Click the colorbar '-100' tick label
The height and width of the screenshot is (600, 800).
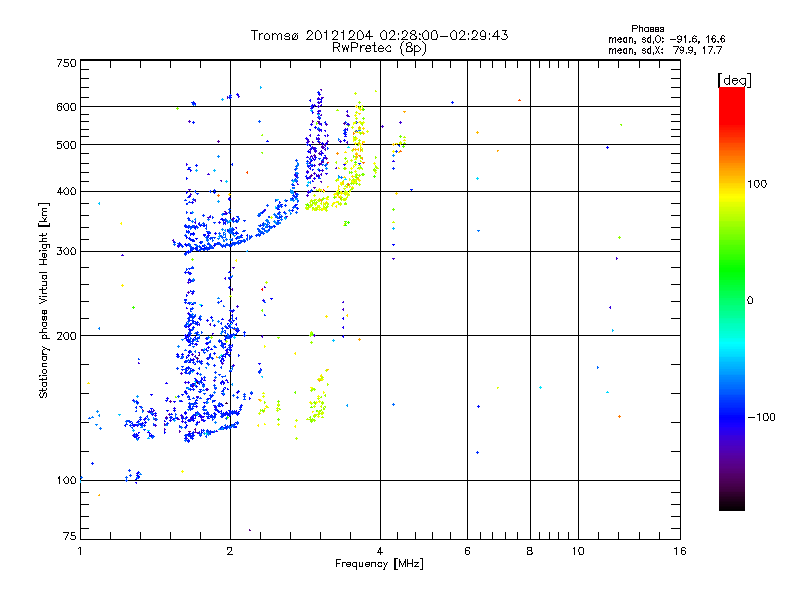pyautogui.click(x=761, y=417)
